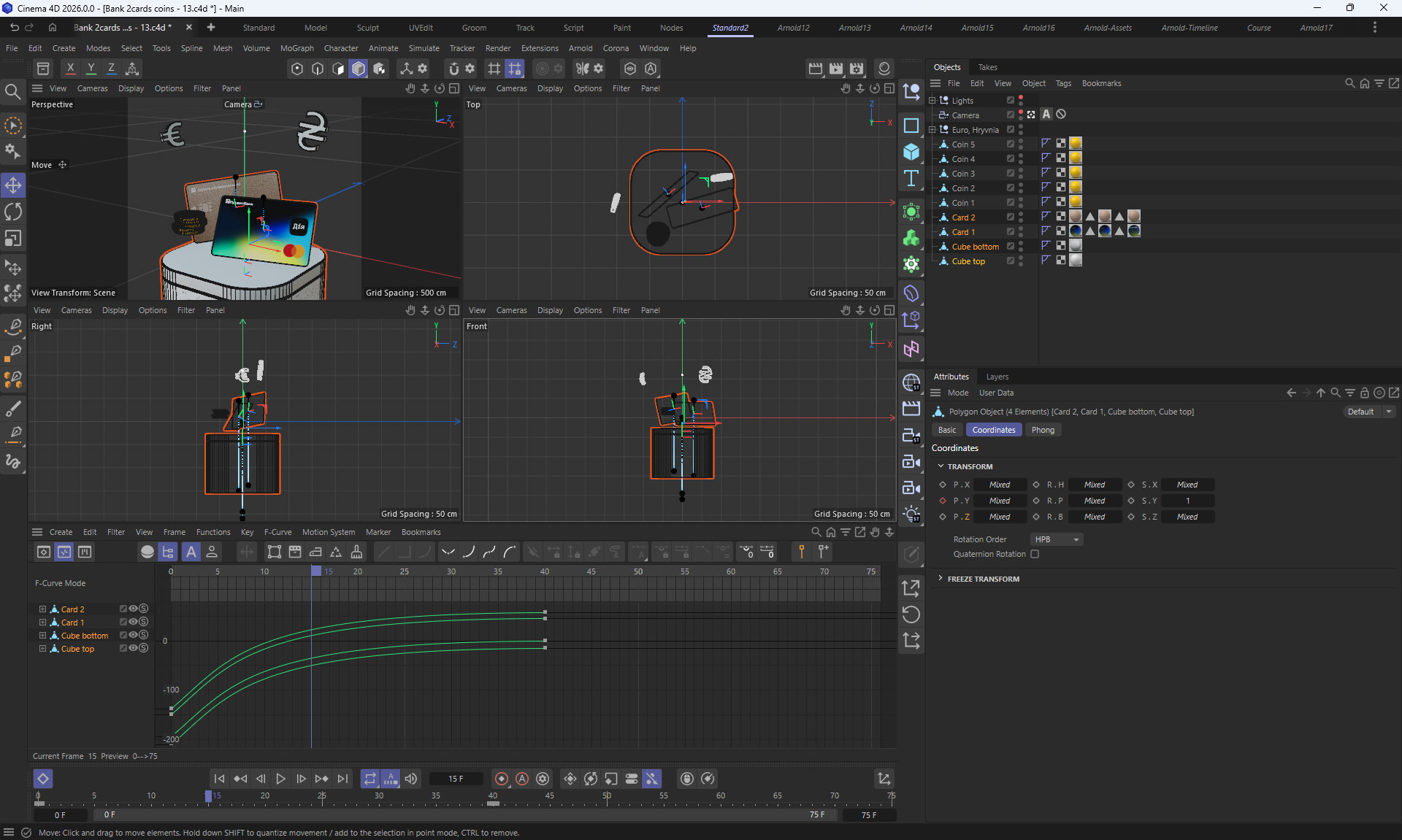Viewport: 1402px width, 840px height.
Task: Open the Rotation Order HPB dropdown
Action: [x=1057, y=539]
